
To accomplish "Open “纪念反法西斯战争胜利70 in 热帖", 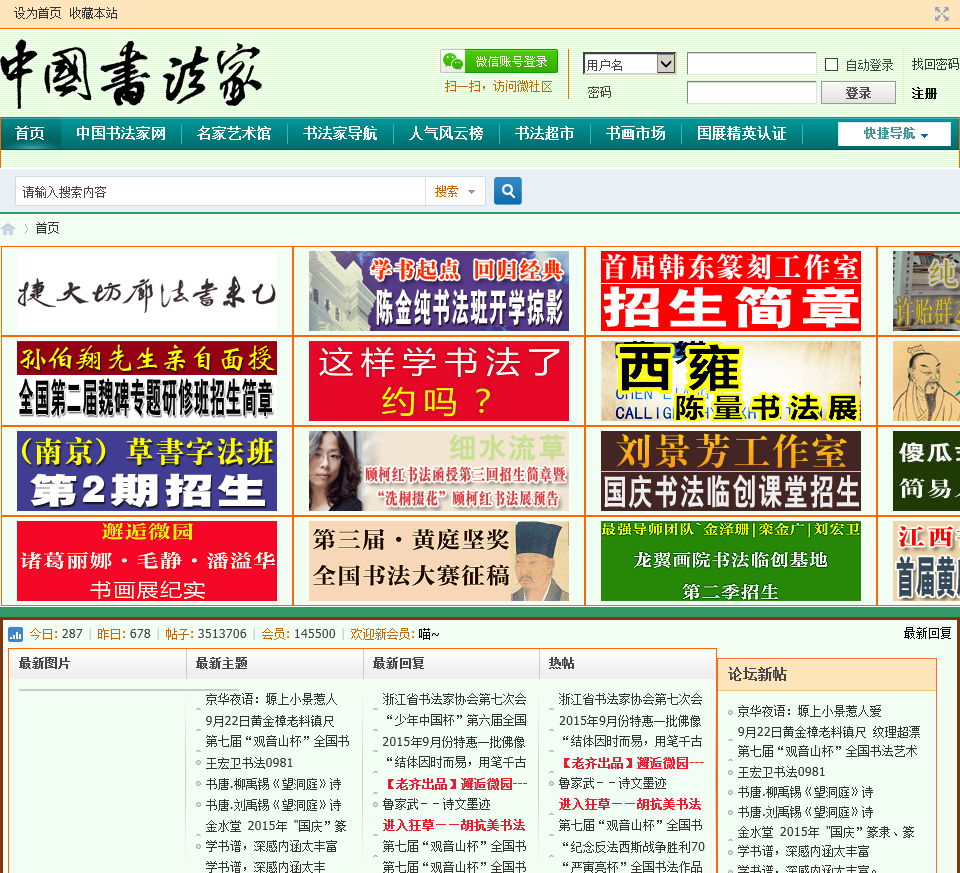I will coord(631,847).
